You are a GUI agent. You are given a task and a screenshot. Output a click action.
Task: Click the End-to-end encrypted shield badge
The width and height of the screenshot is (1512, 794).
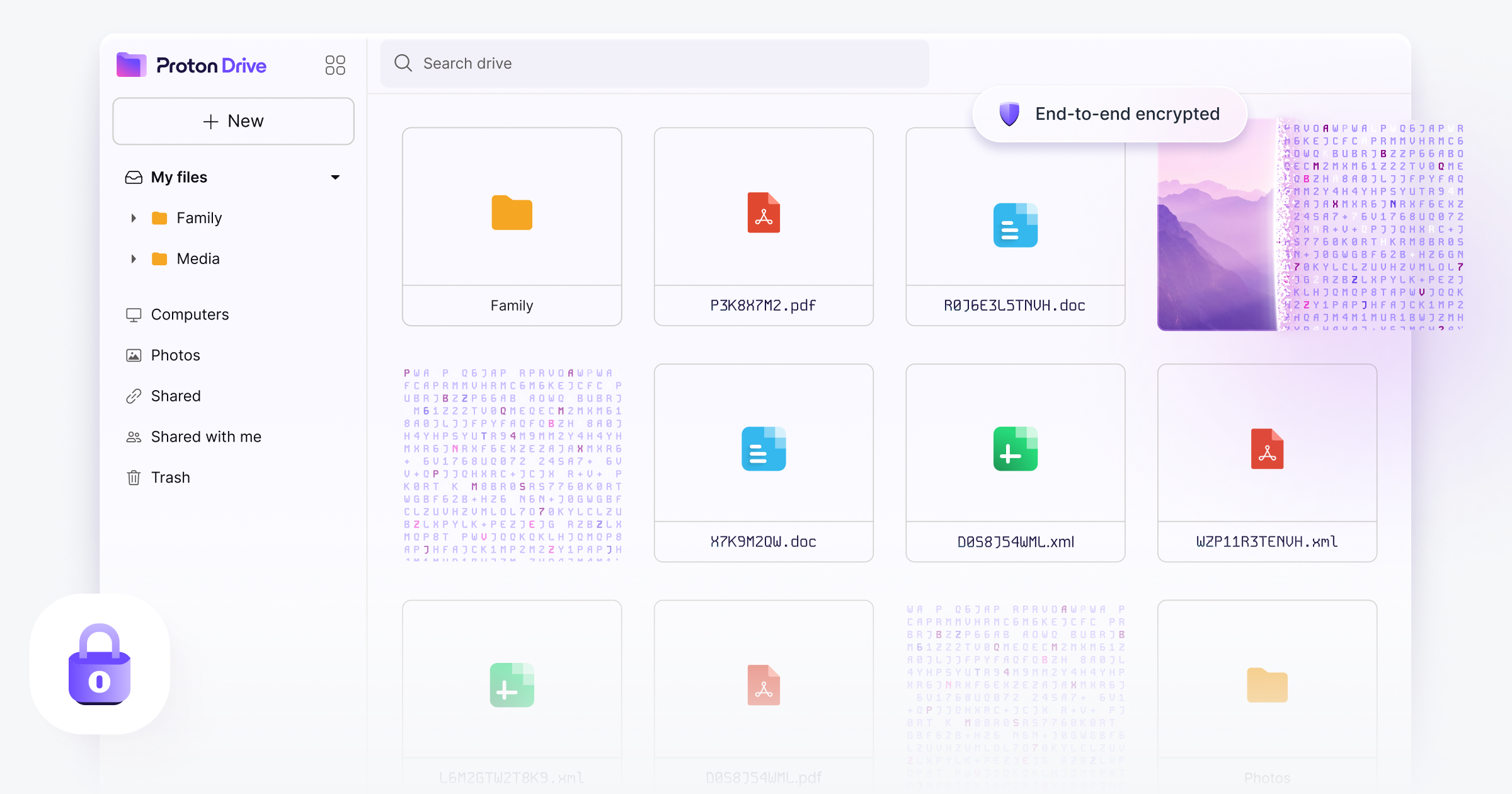(x=1009, y=114)
